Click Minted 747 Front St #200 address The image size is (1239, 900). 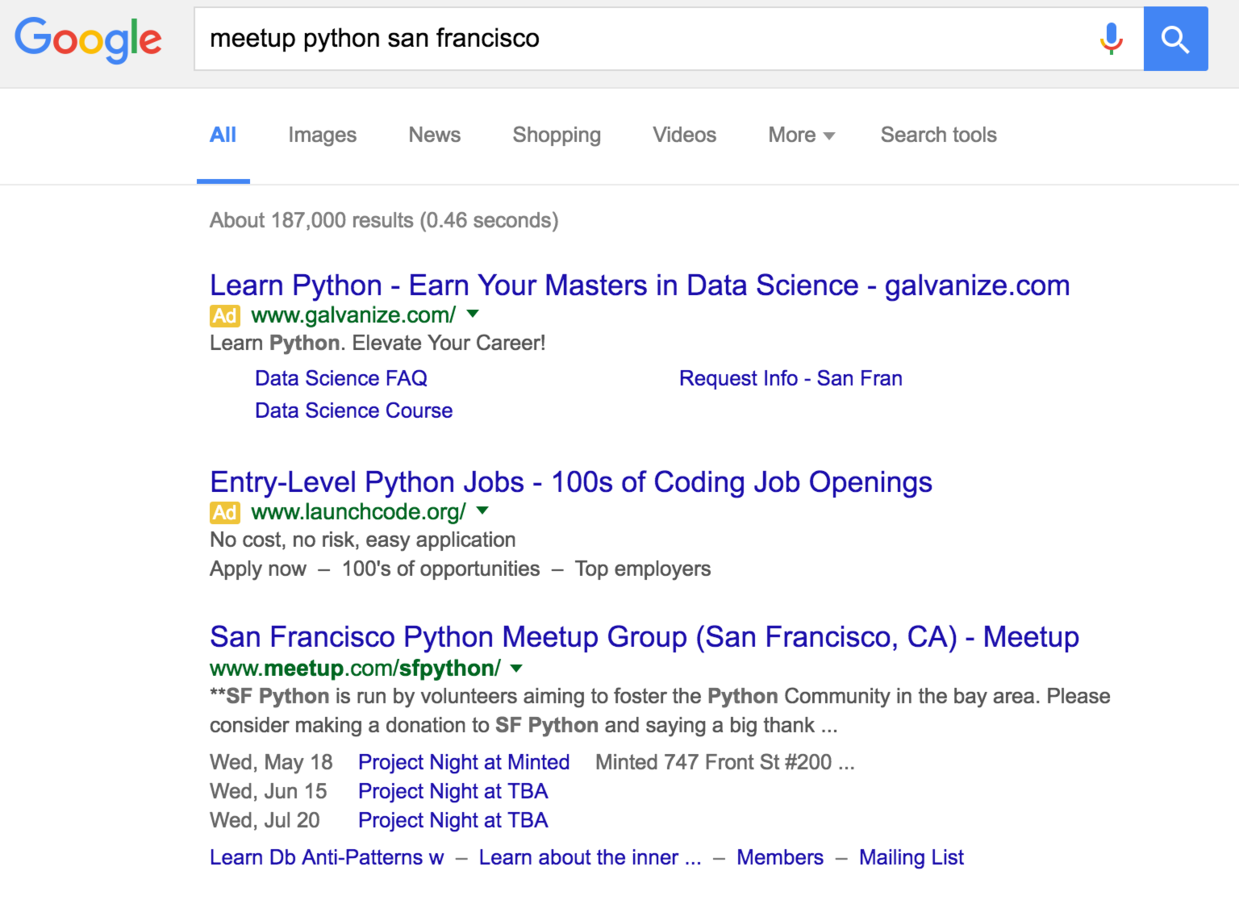coord(725,762)
